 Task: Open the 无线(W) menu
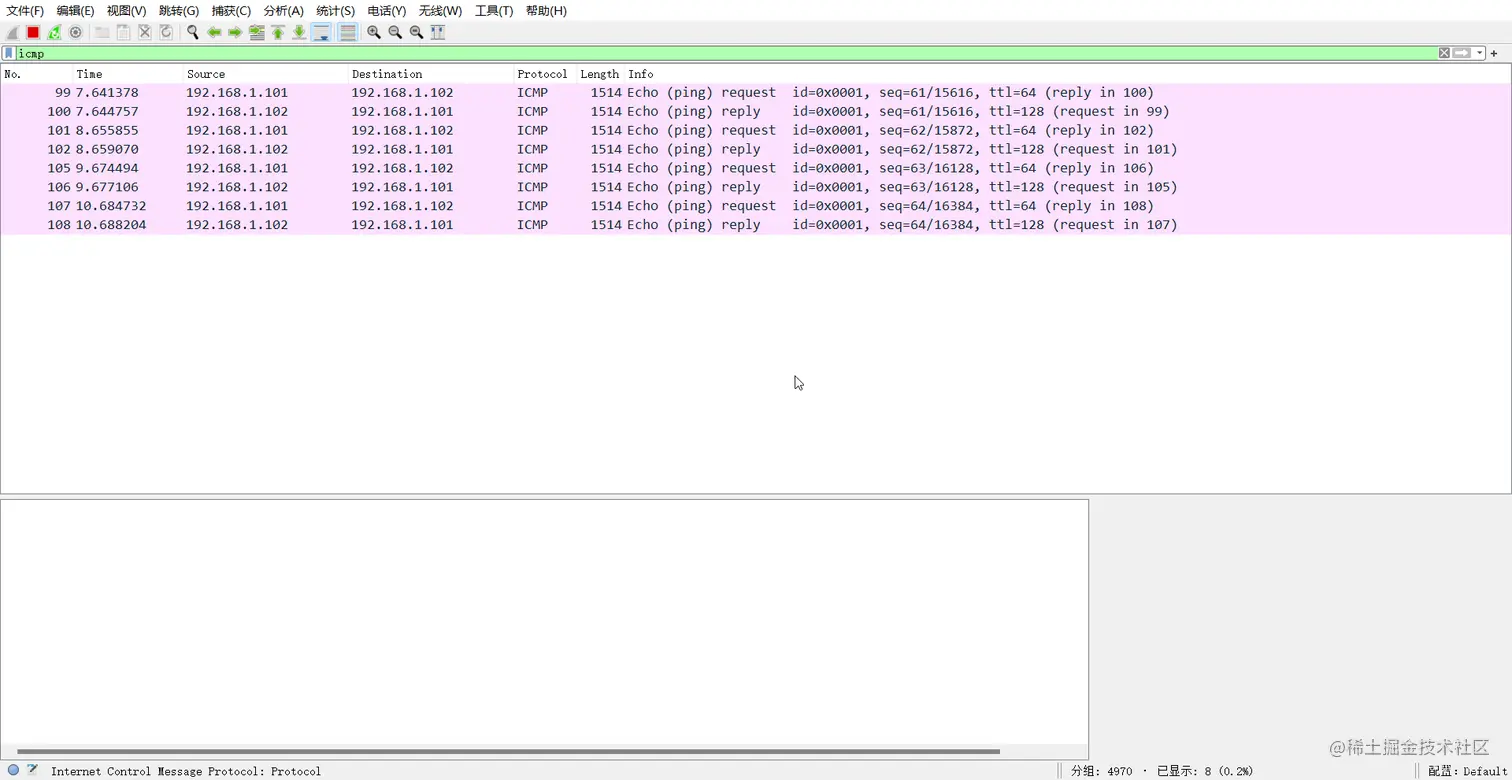point(440,11)
